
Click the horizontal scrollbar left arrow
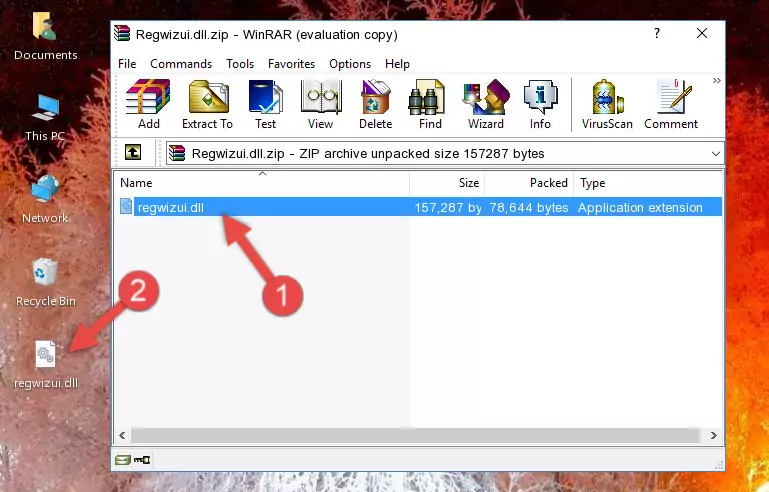pos(122,435)
